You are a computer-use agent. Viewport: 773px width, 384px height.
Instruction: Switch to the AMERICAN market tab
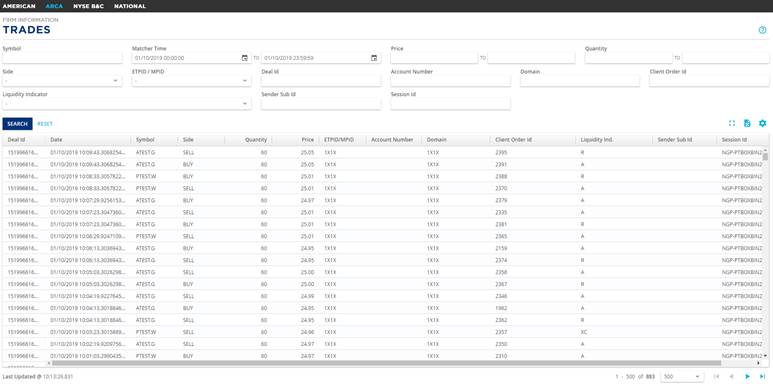pos(19,6)
